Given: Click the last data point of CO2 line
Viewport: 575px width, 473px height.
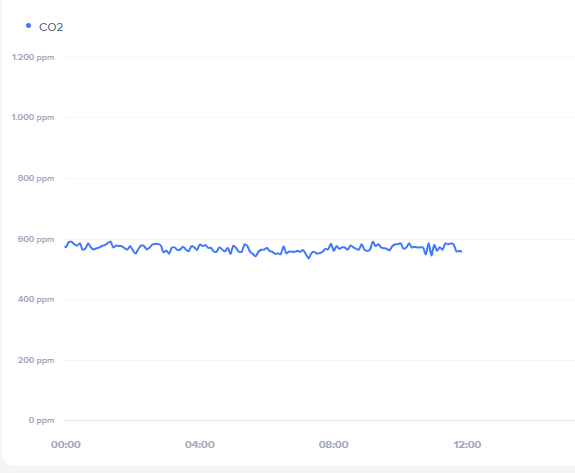Looking at the screenshot, I should [x=461, y=252].
